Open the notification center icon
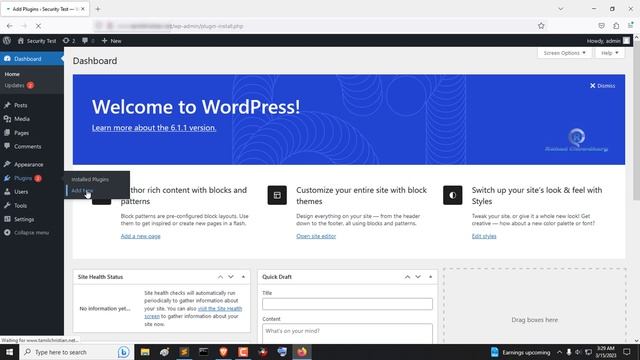This screenshot has height=360, width=640. click(x=627, y=352)
